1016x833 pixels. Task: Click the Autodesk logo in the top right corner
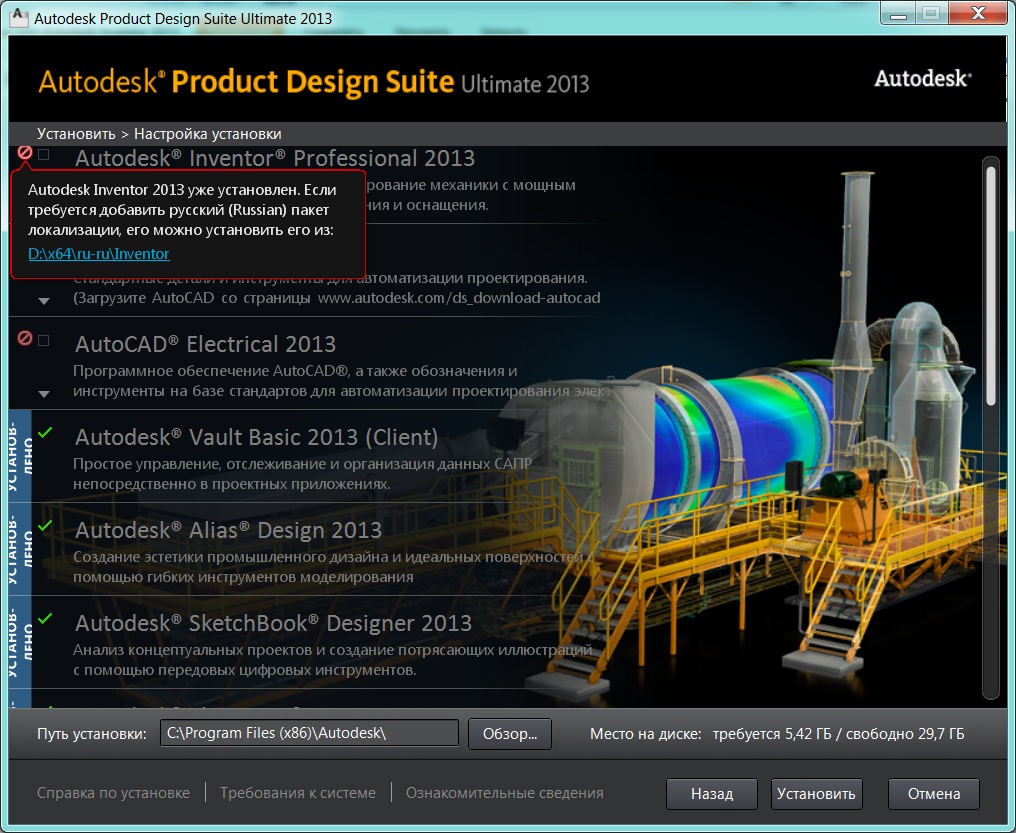920,78
